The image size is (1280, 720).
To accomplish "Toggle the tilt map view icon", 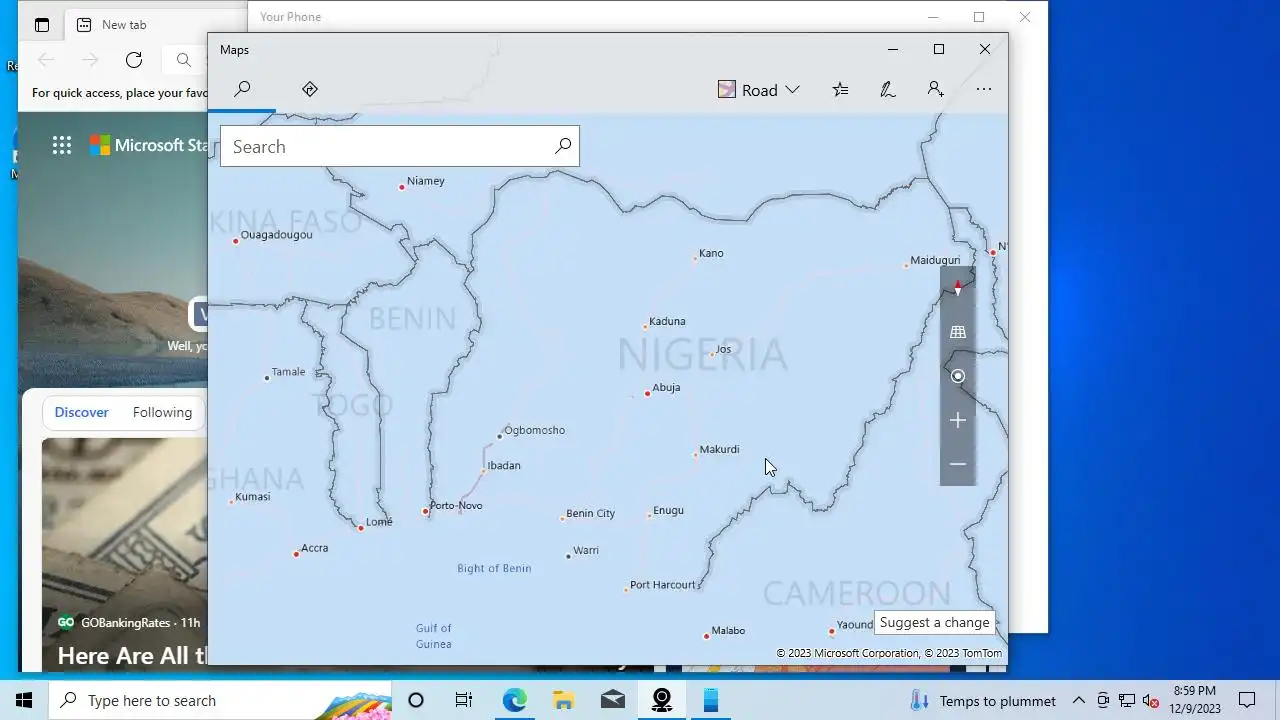I will [x=958, y=332].
